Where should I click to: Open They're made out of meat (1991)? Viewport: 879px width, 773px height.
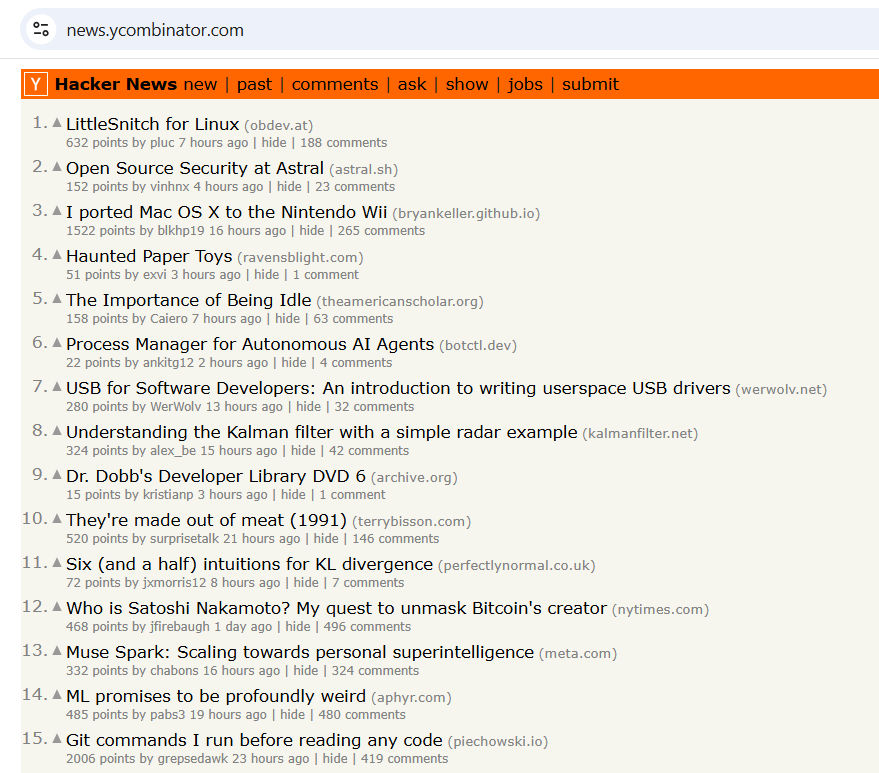click(206, 520)
